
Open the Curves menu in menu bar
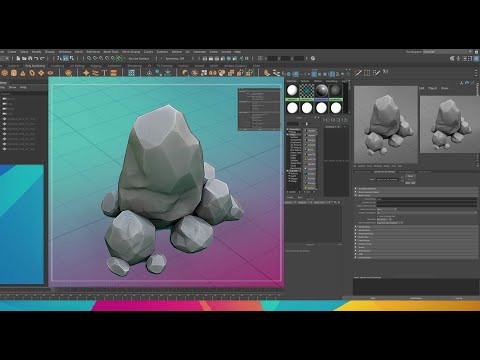pos(148,52)
